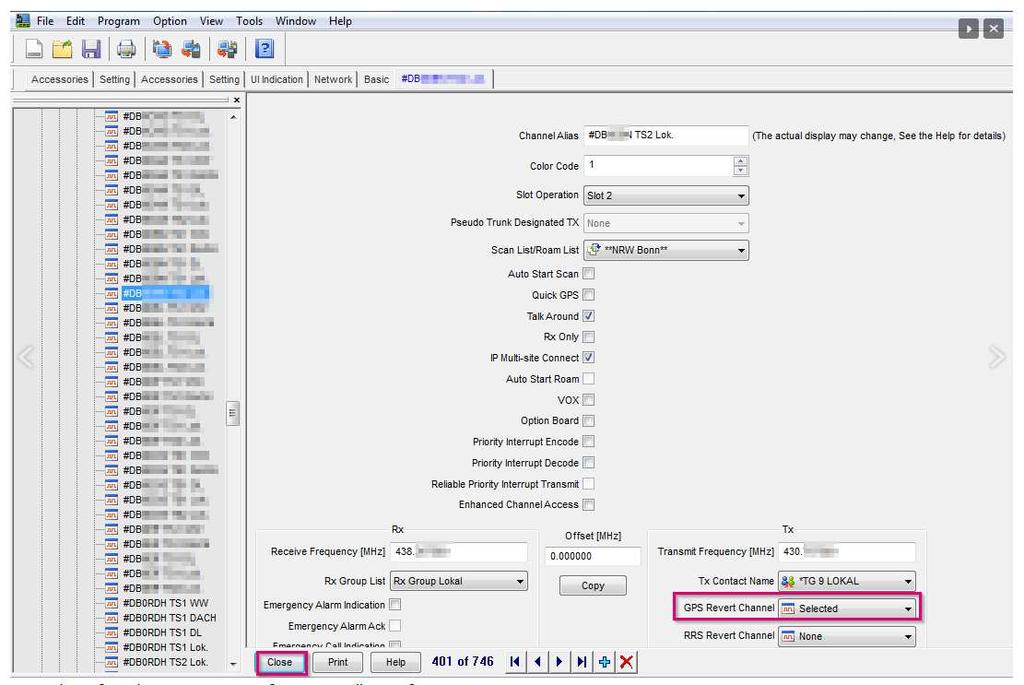Enable Auto Start Scan checkbox

click(x=588, y=274)
